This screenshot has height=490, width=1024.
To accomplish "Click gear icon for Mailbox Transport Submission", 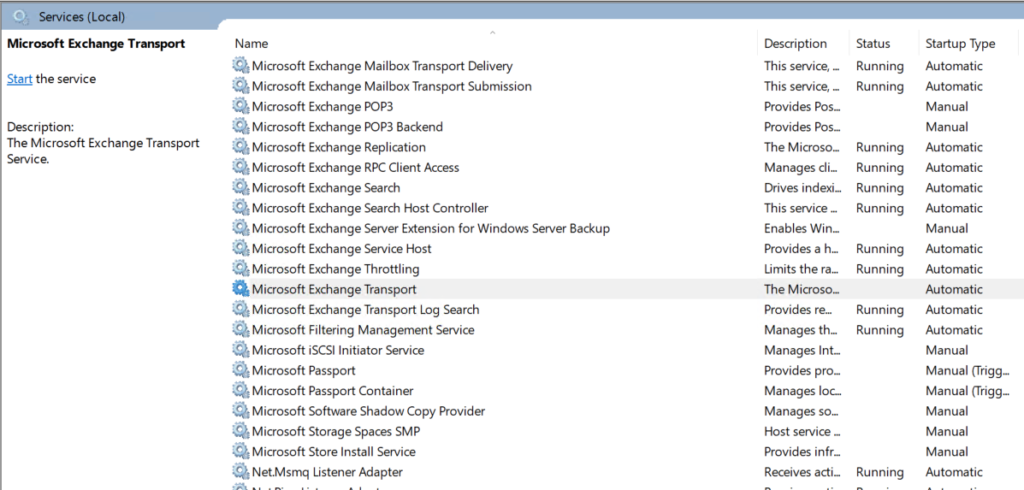I will [240, 86].
